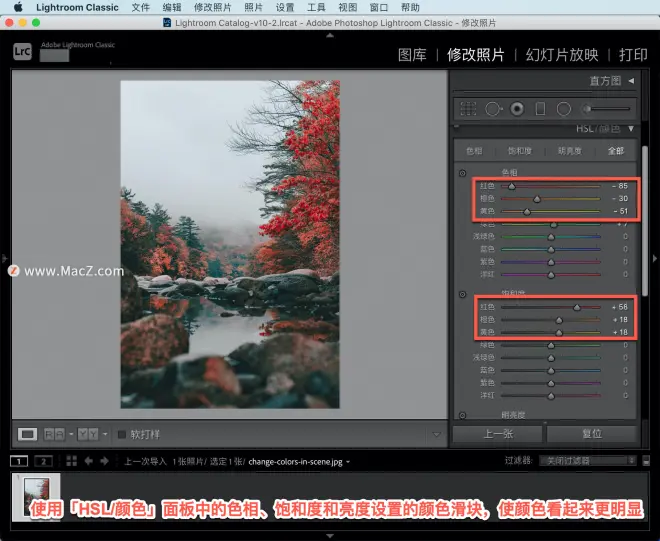
Task: Adjust the saturation 红色 slider at +56
Action: (x=577, y=307)
